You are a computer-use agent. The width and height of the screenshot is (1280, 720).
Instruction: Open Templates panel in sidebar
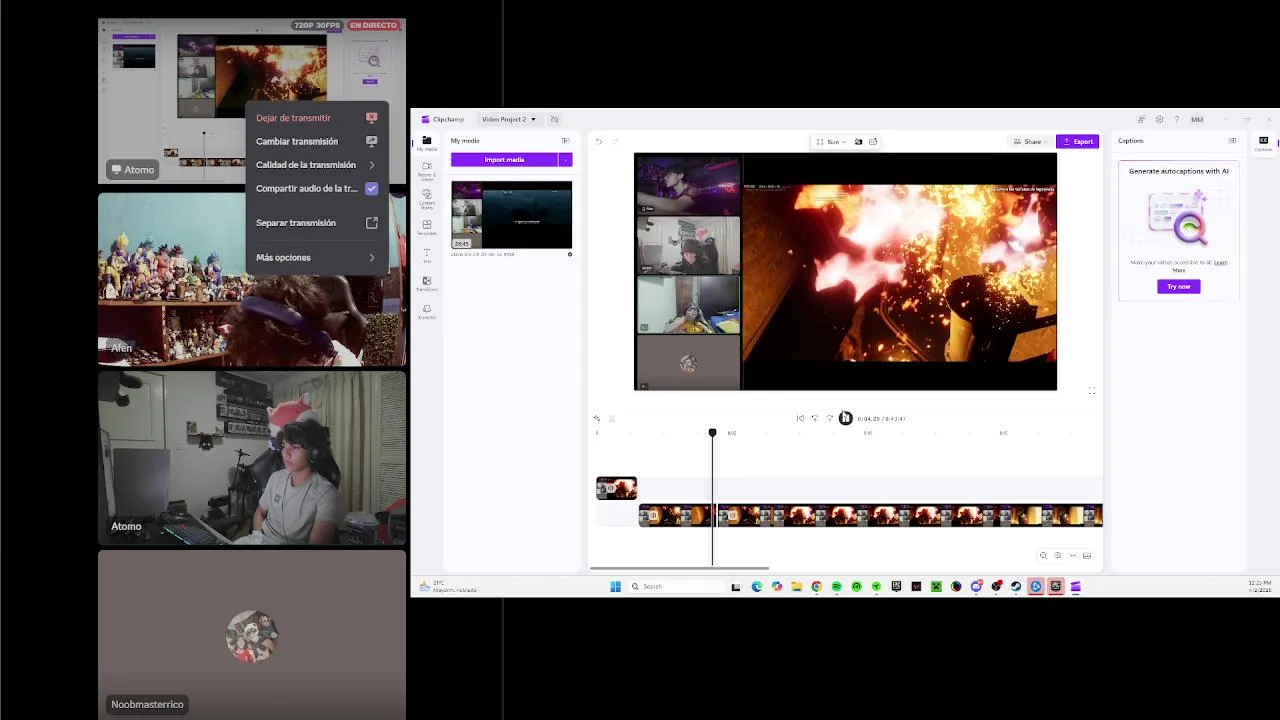pyautogui.click(x=427, y=228)
